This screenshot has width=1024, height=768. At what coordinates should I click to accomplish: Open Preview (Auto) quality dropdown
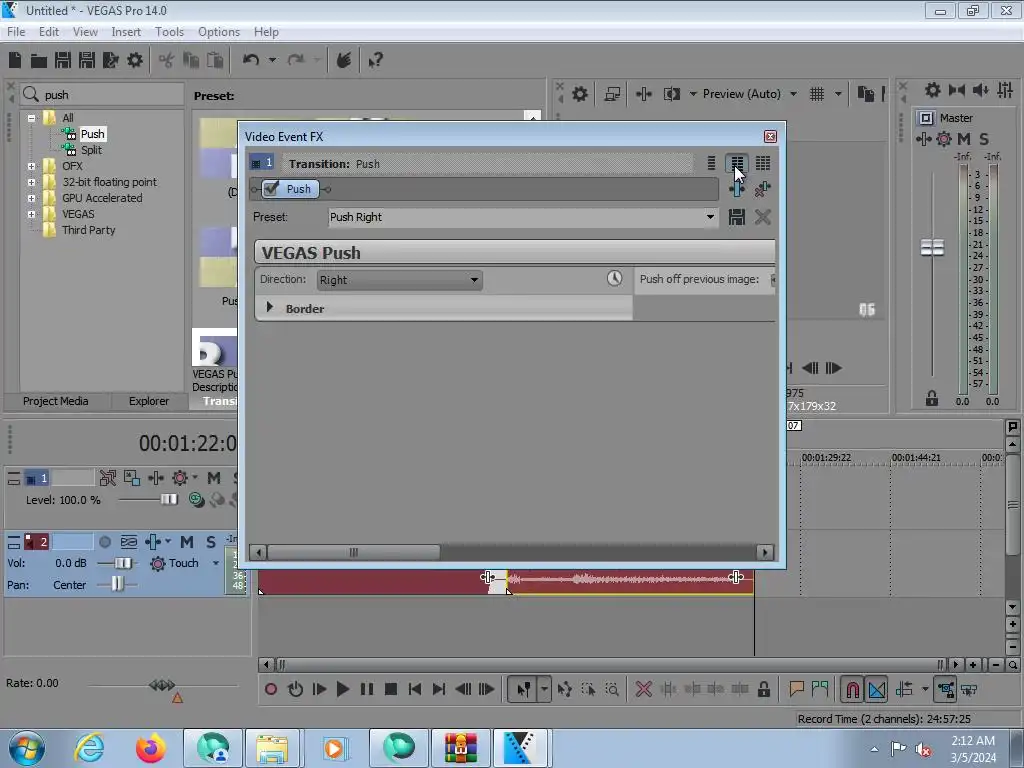tap(793, 94)
